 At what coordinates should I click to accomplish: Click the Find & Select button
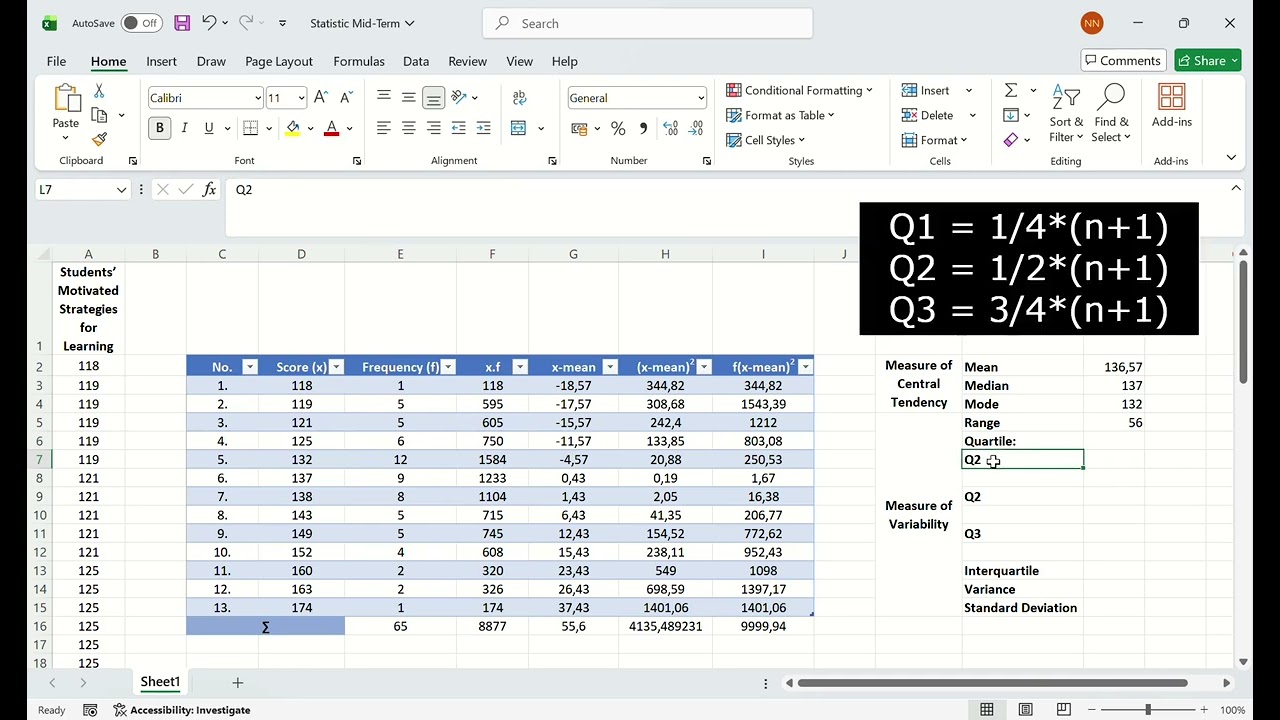pos(1110,113)
